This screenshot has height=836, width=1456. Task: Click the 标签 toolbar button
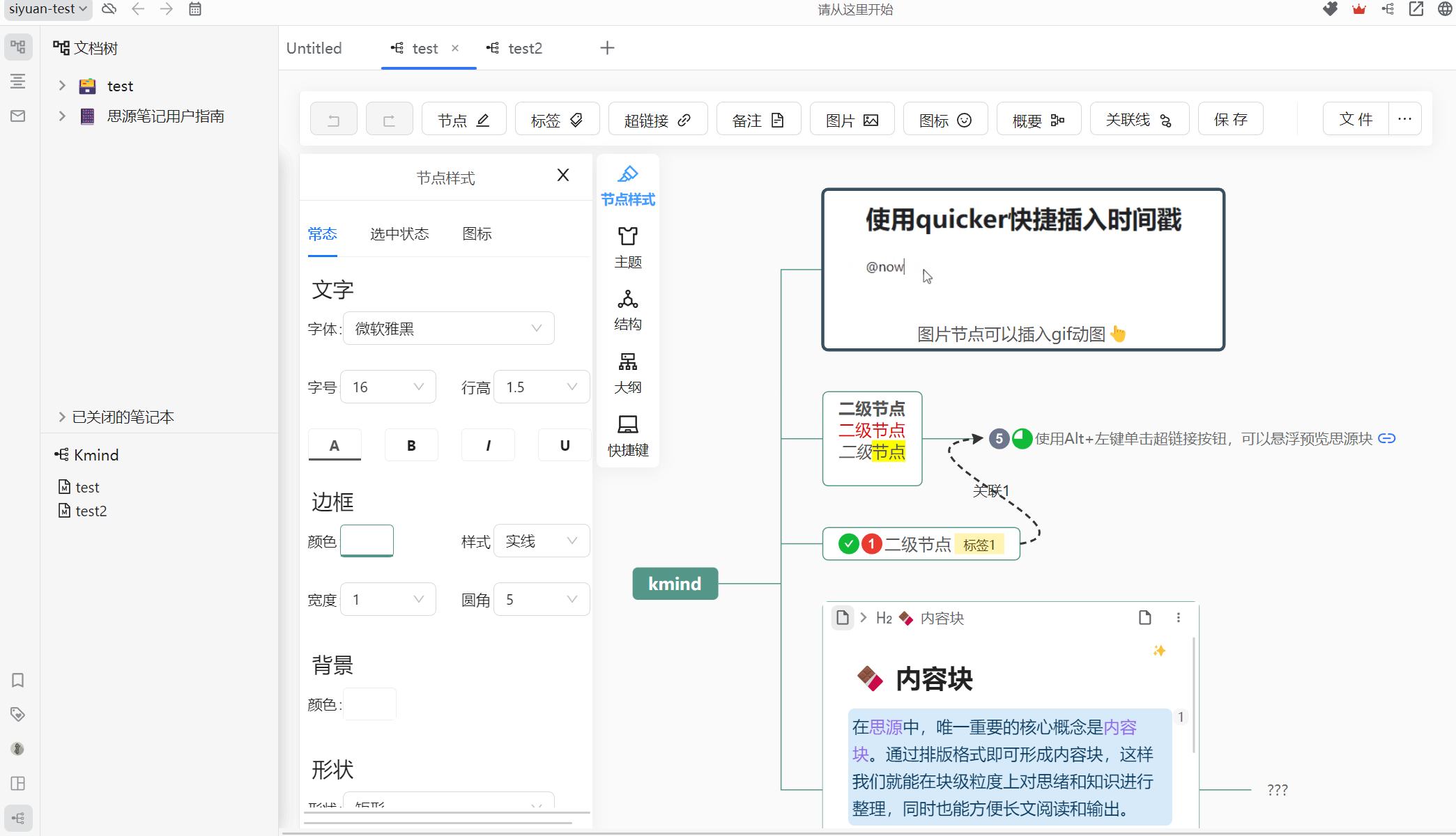pos(558,120)
